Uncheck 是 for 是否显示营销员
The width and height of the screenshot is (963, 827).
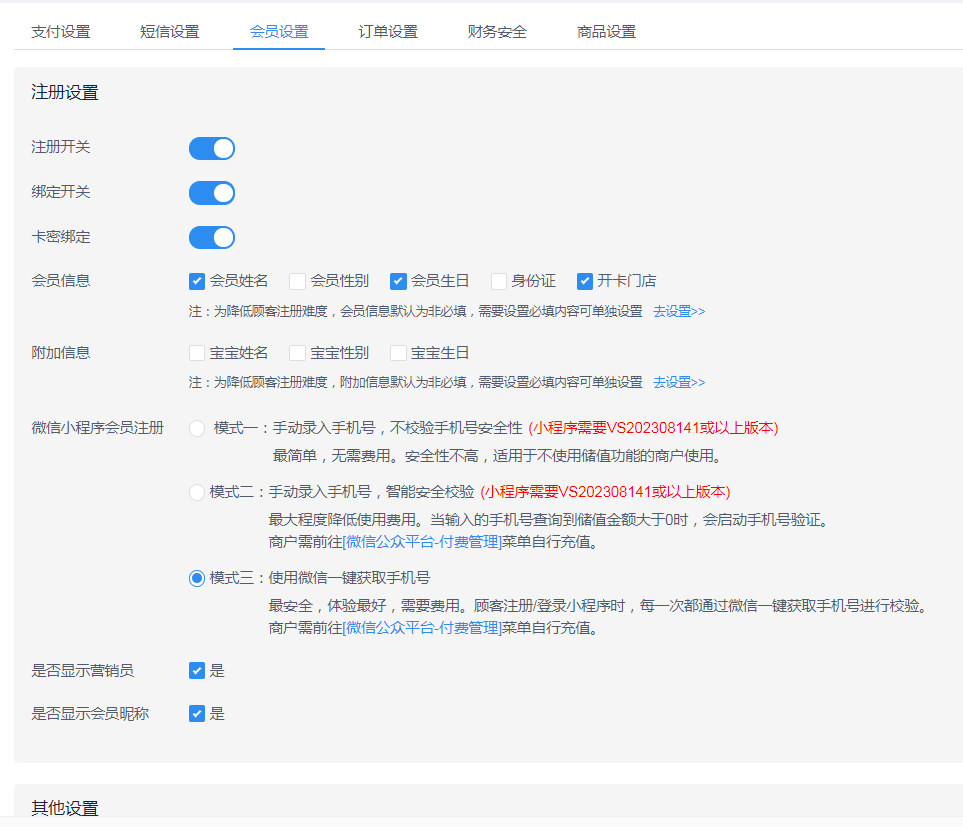[197, 670]
